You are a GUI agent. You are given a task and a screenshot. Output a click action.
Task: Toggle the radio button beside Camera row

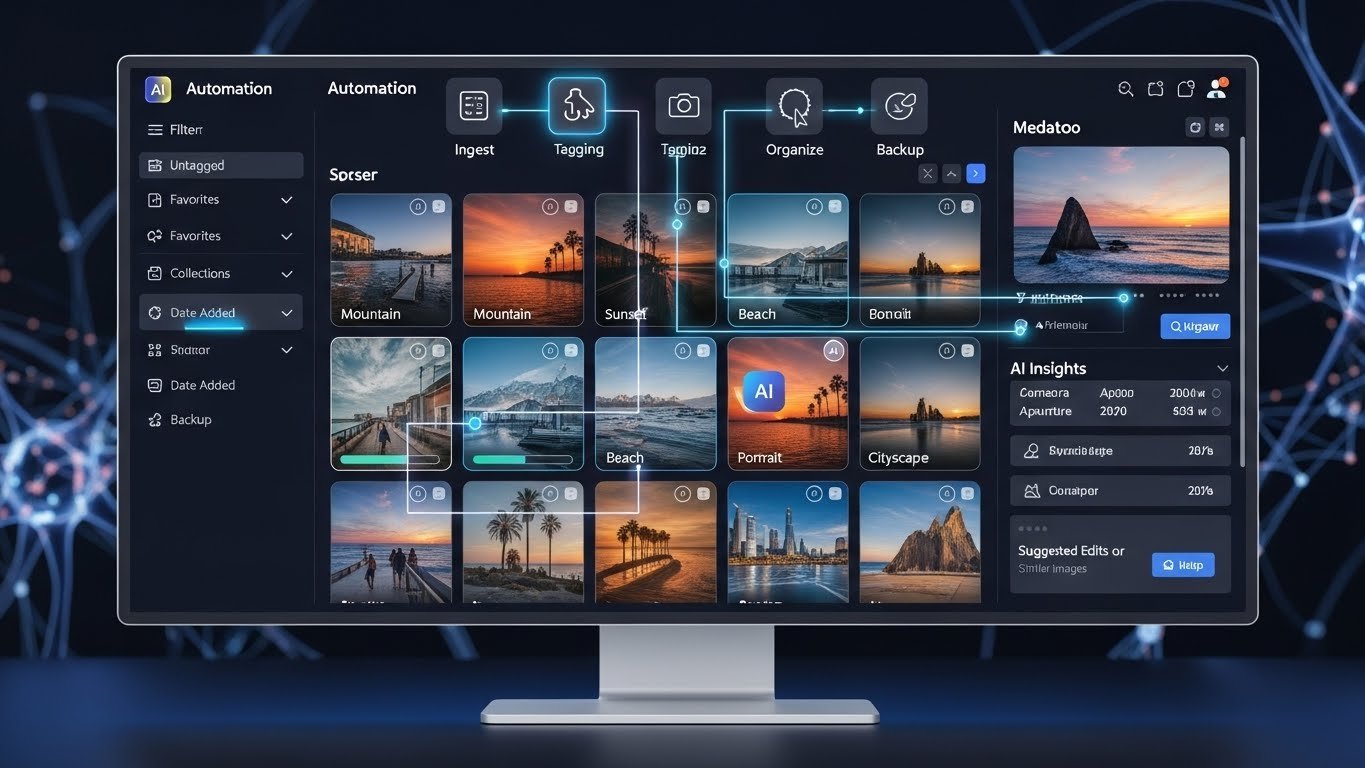[x=1216, y=394]
